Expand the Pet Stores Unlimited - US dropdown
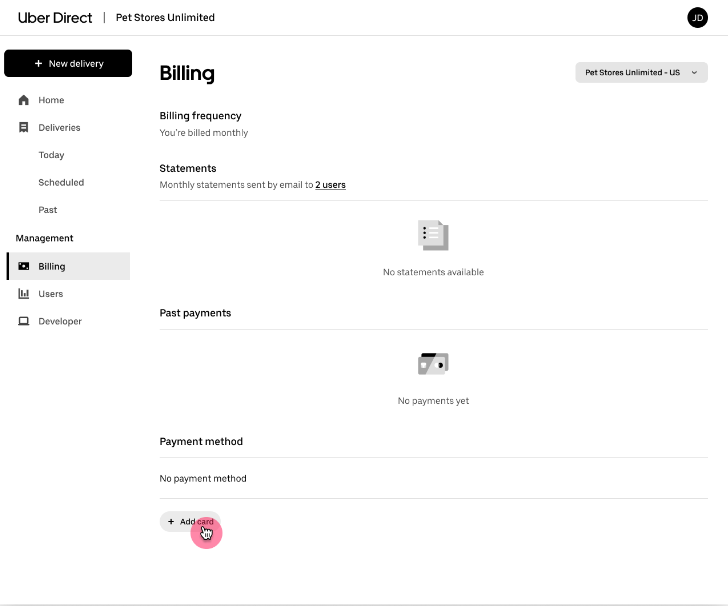The height and width of the screenshot is (606, 728). coord(640,72)
